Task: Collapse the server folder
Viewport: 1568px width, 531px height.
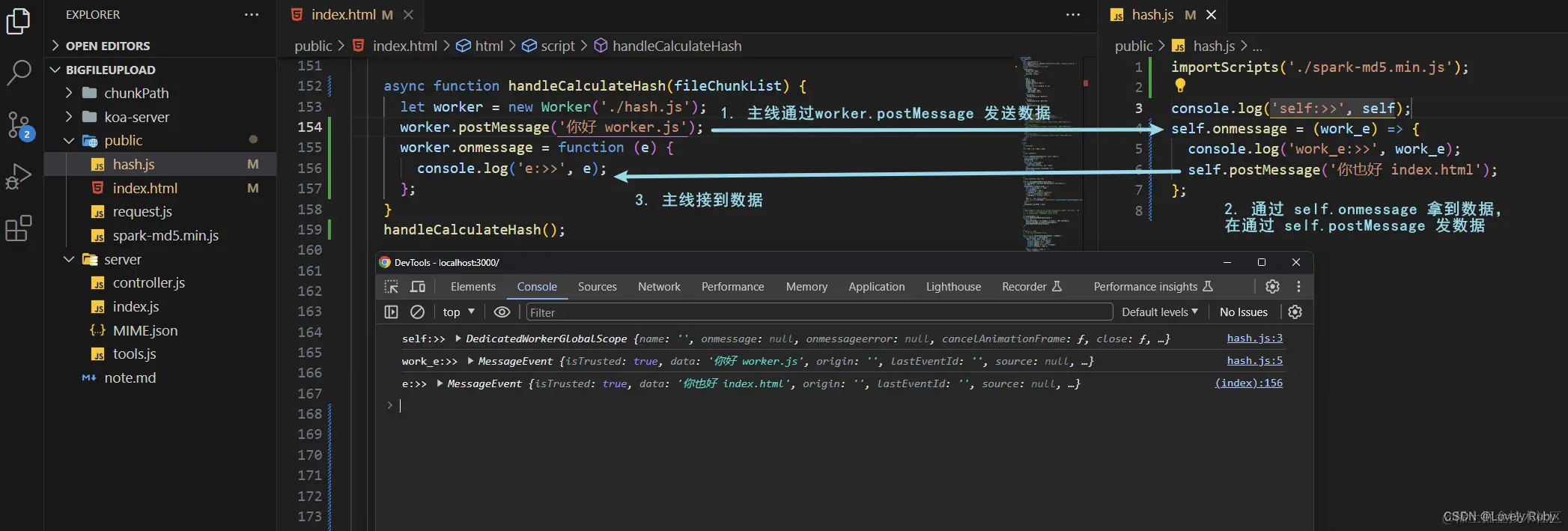Action: coord(69,259)
